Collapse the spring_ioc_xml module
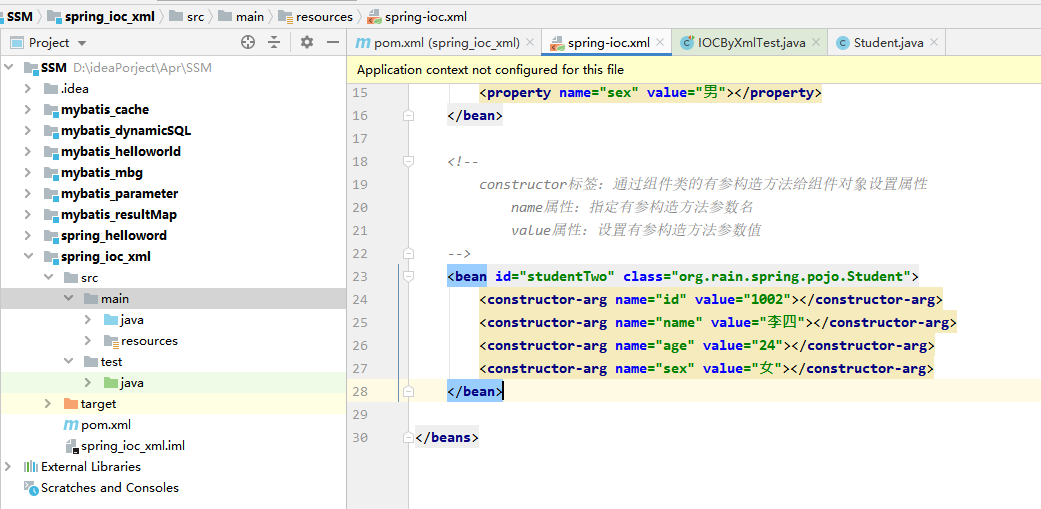 click(x=27, y=257)
